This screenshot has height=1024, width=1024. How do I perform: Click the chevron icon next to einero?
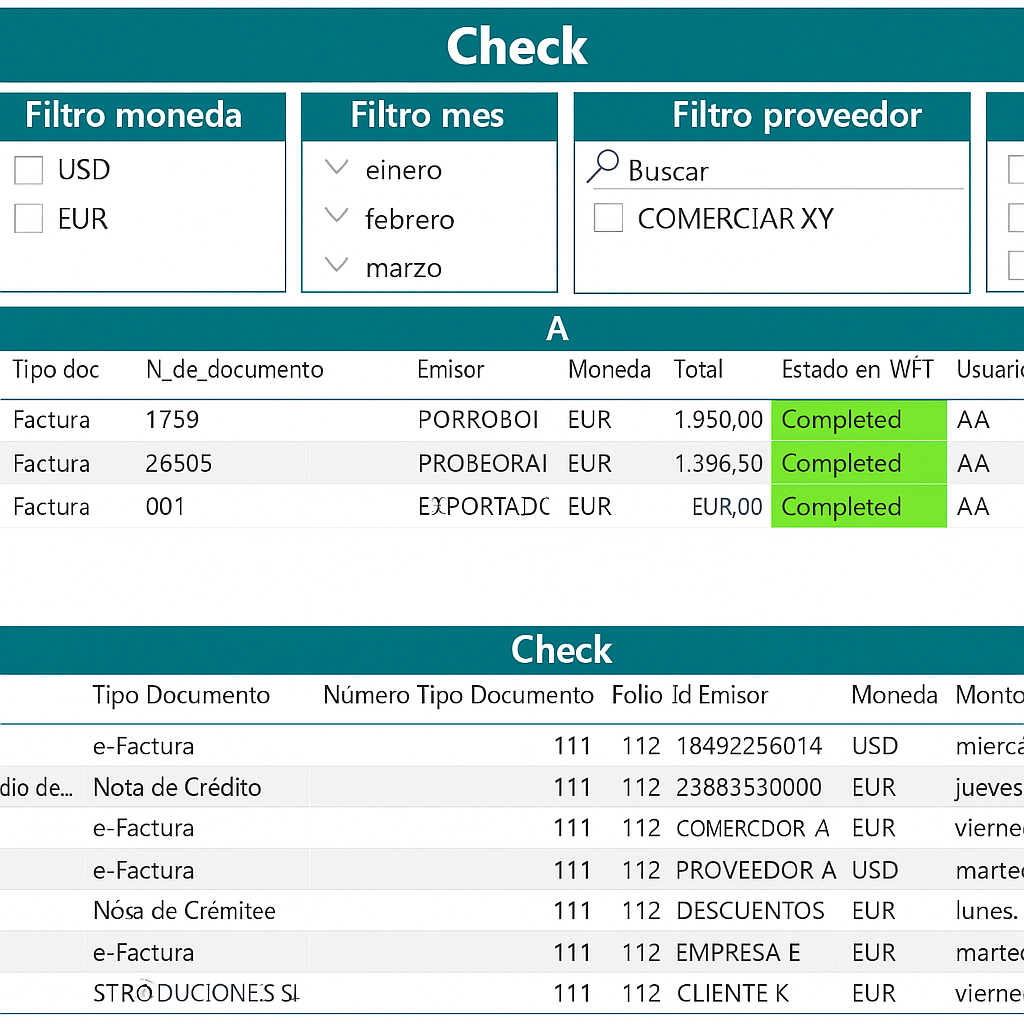tap(337, 169)
